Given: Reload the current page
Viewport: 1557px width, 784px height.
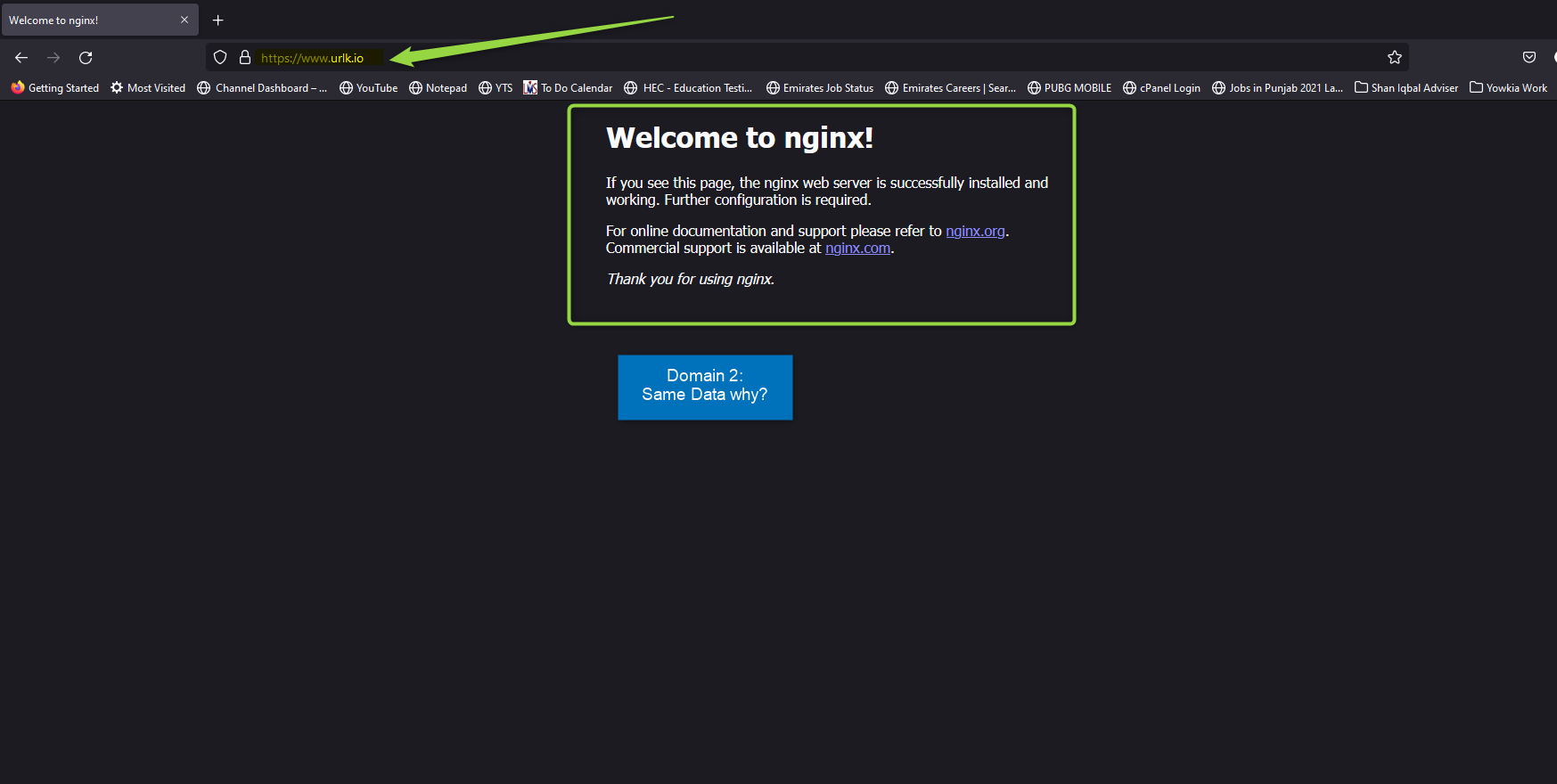Looking at the screenshot, I should [x=86, y=58].
